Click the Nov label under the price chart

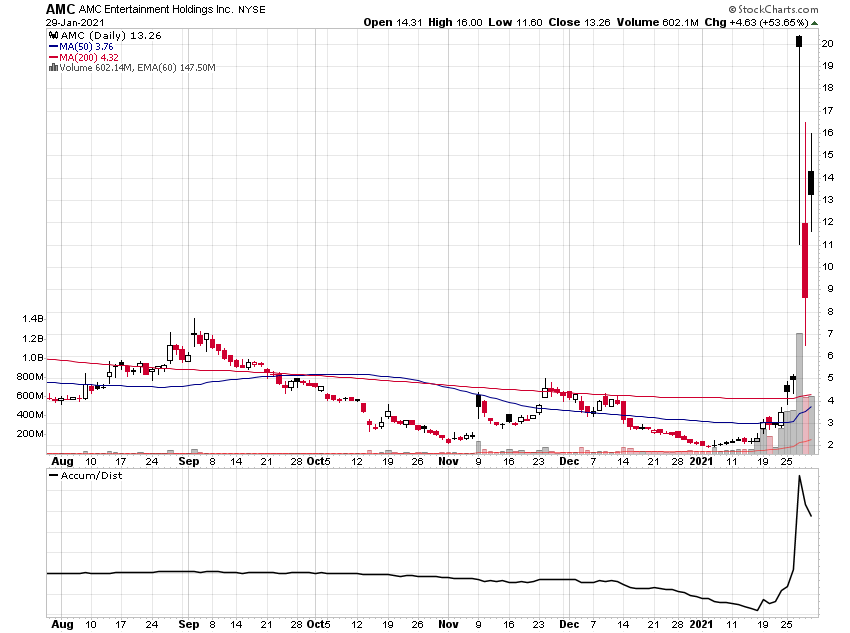pyautogui.click(x=448, y=461)
